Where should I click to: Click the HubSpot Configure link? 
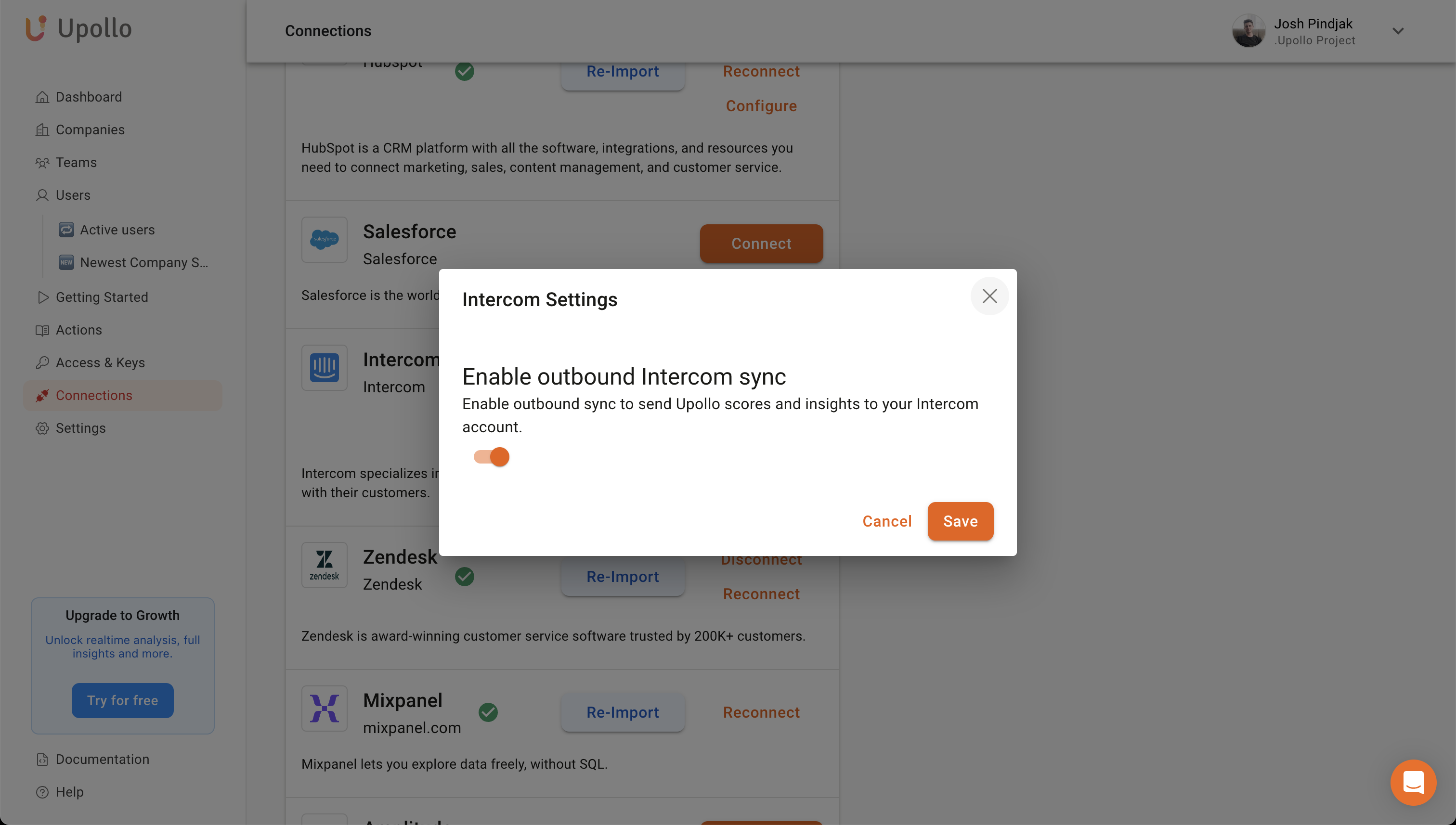point(761,106)
